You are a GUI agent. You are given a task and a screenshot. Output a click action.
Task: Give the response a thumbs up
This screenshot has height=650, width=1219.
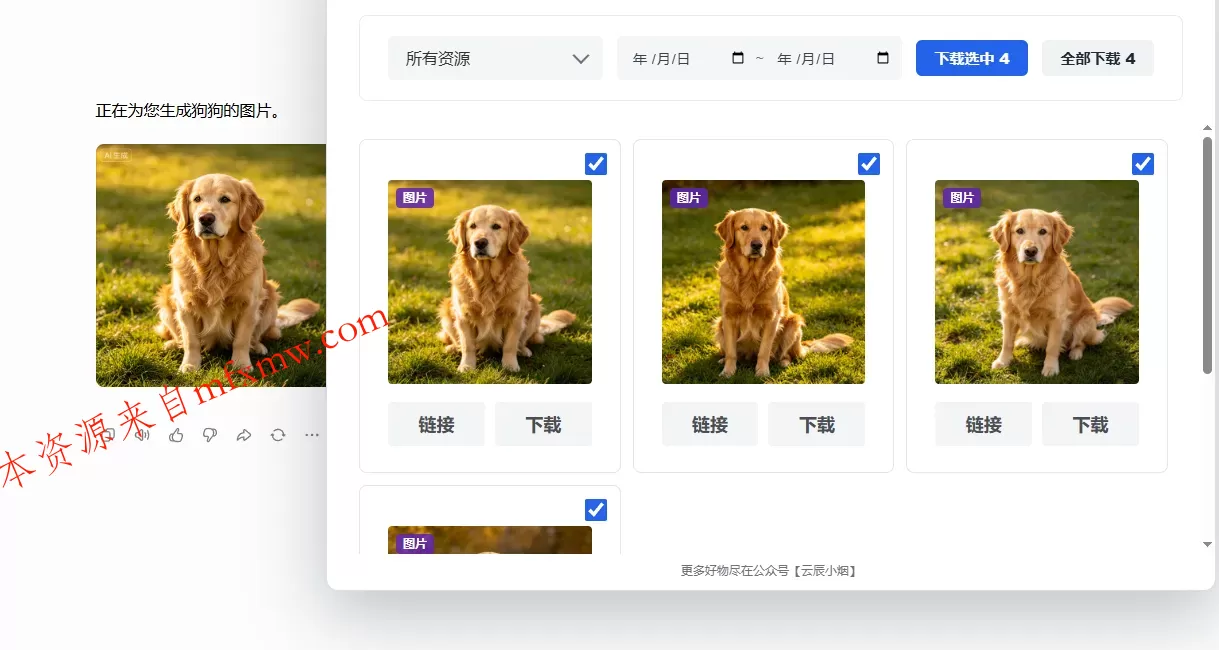176,435
